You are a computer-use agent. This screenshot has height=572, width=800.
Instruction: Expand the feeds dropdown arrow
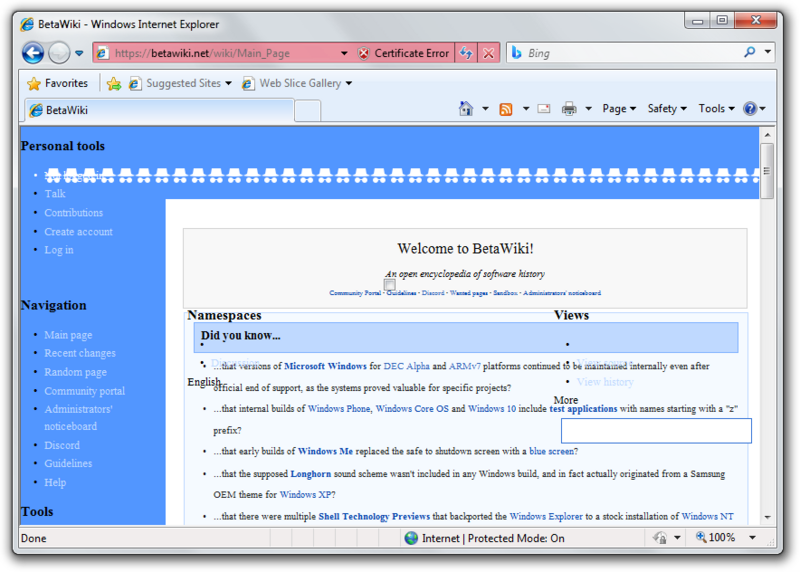click(526, 108)
